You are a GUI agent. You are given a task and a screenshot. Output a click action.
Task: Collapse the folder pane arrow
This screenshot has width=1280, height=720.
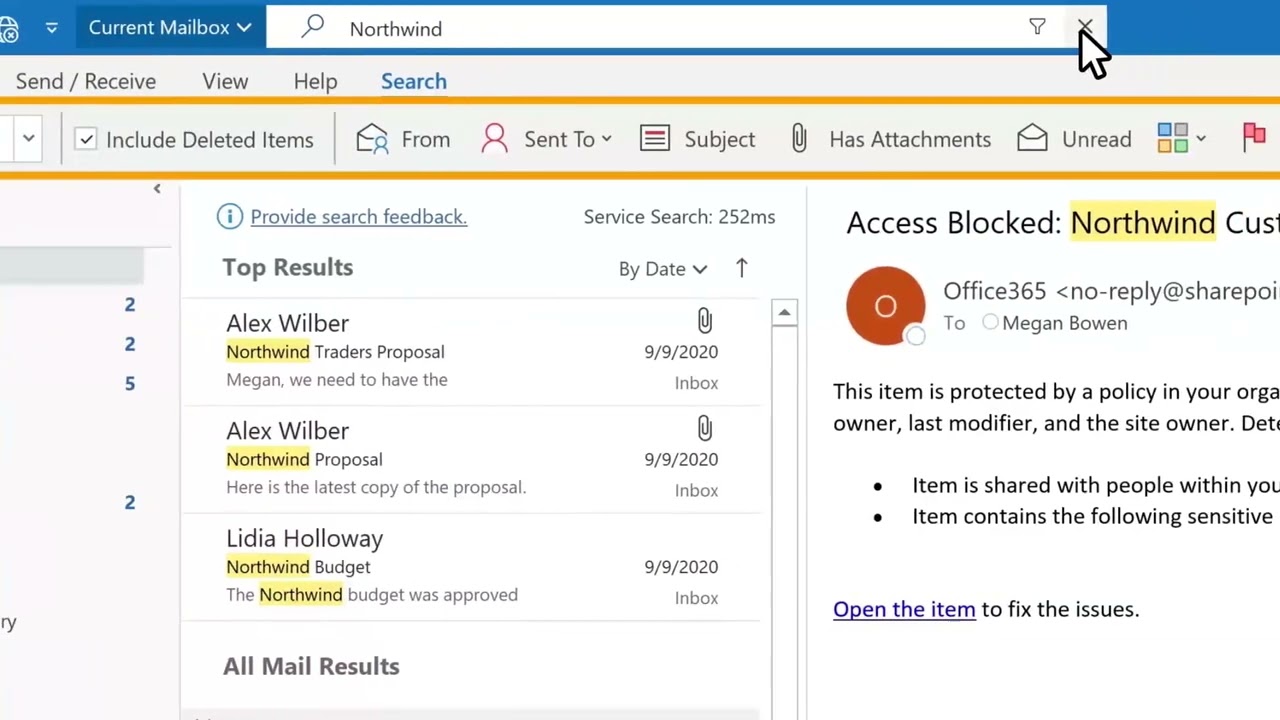point(157,189)
